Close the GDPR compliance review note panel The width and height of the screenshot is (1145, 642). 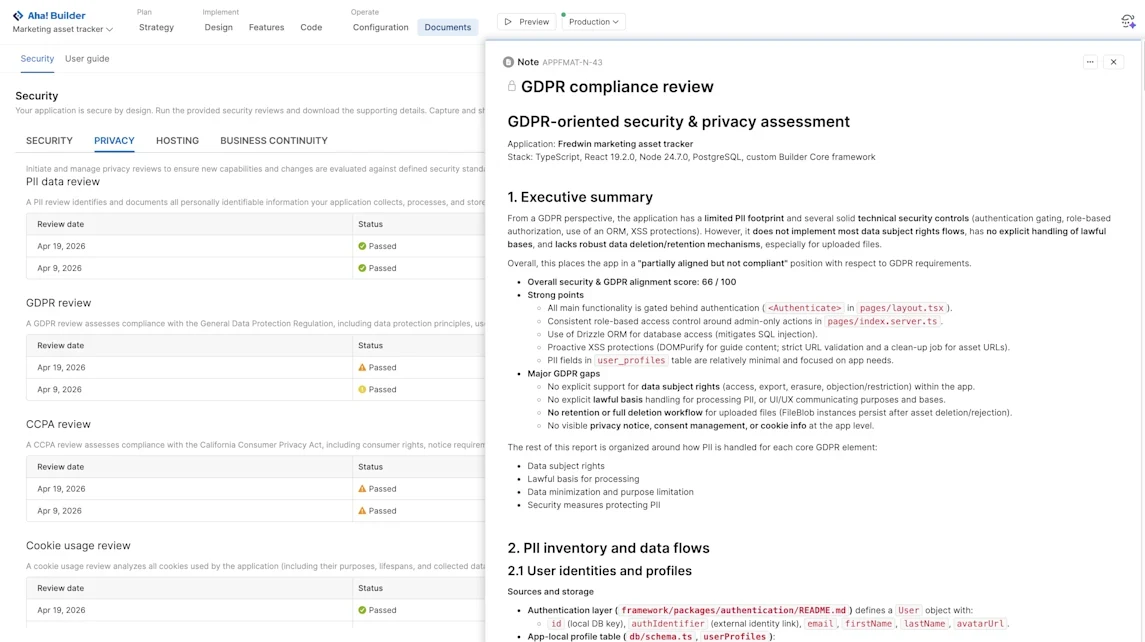[x=1114, y=62]
